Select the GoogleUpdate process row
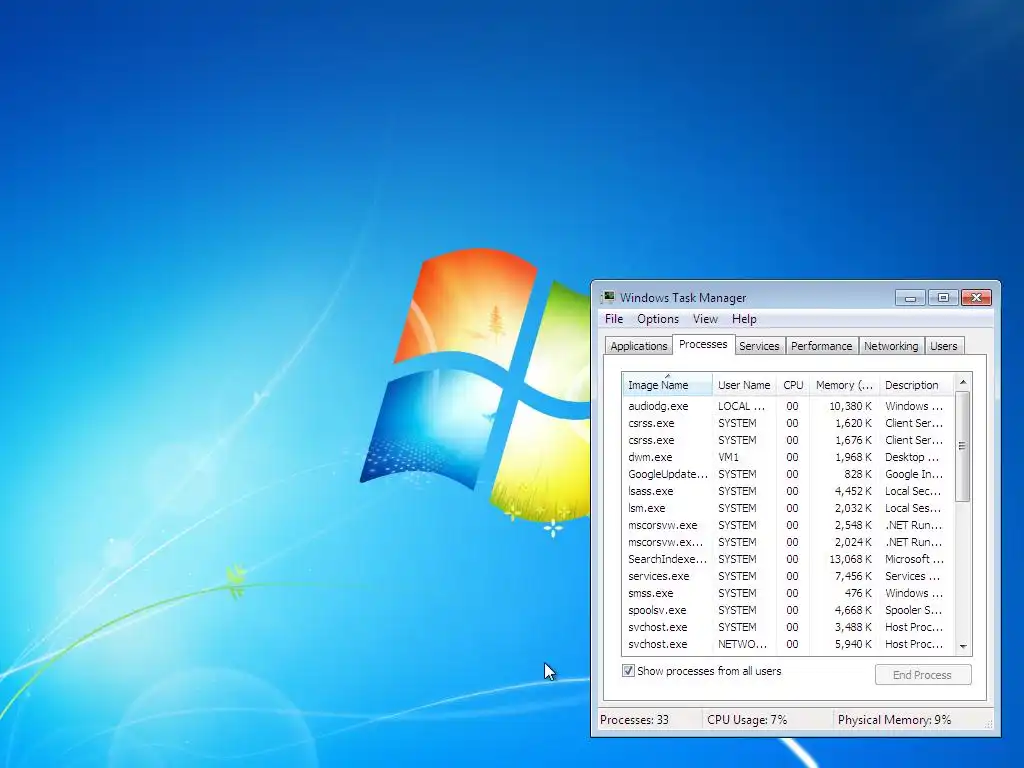1024x768 pixels. pos(788,473)
